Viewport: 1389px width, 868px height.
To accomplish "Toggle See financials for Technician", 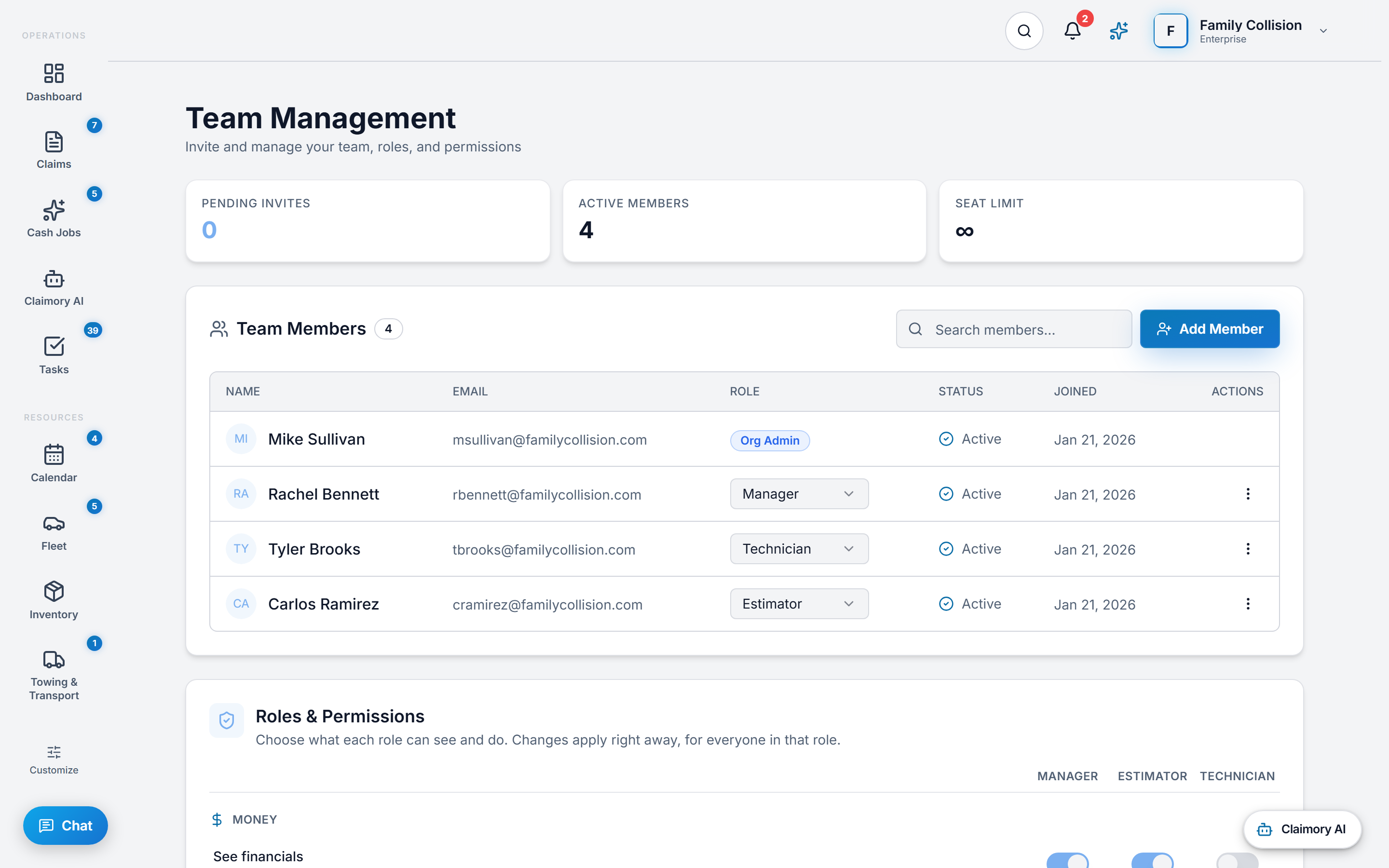I will pyautogui.click(x=1237, y=861).
